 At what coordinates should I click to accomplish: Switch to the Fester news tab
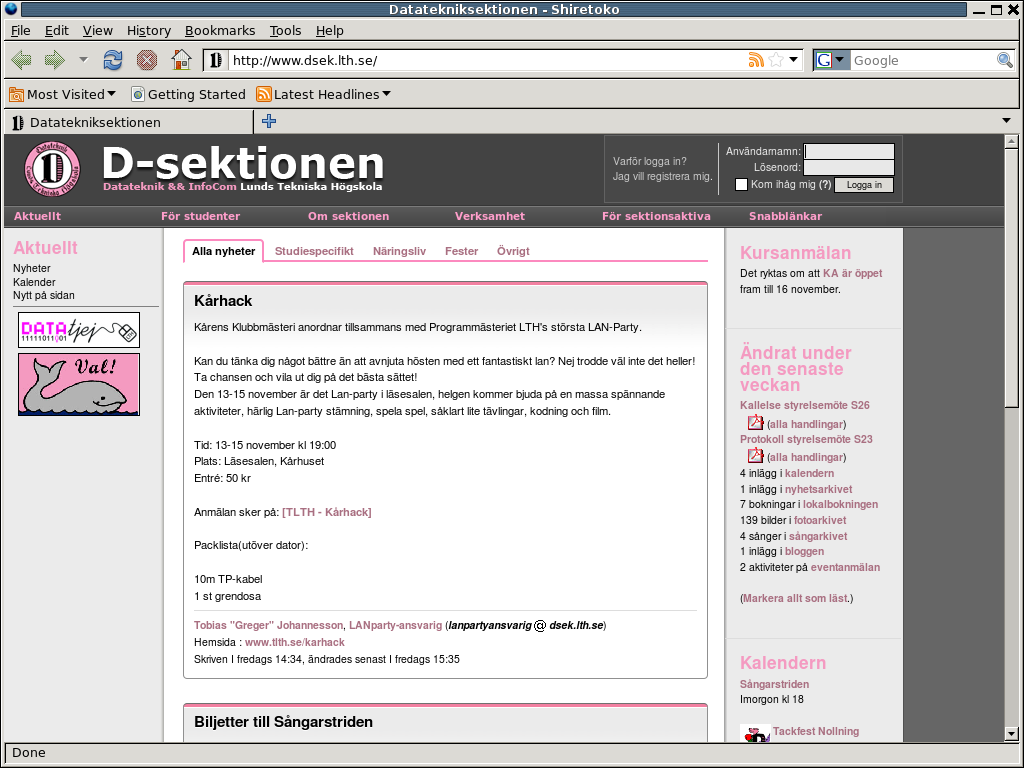[461, 251]
